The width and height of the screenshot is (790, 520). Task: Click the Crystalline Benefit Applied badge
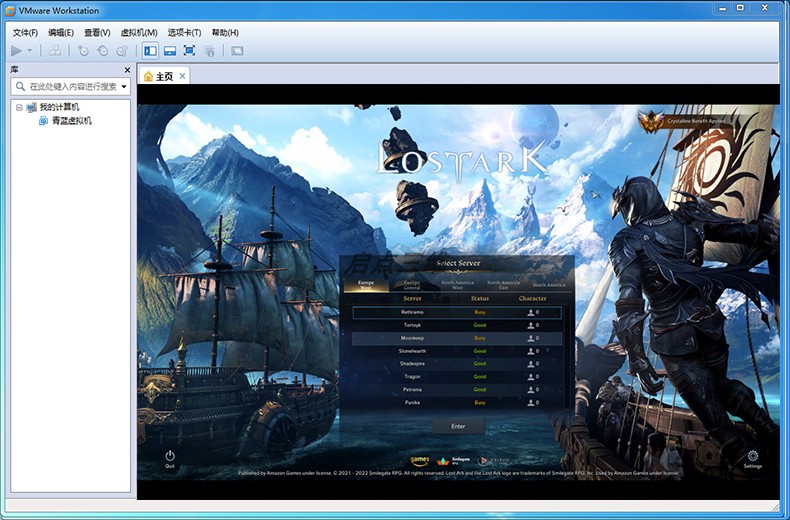(x=685, y=121)
